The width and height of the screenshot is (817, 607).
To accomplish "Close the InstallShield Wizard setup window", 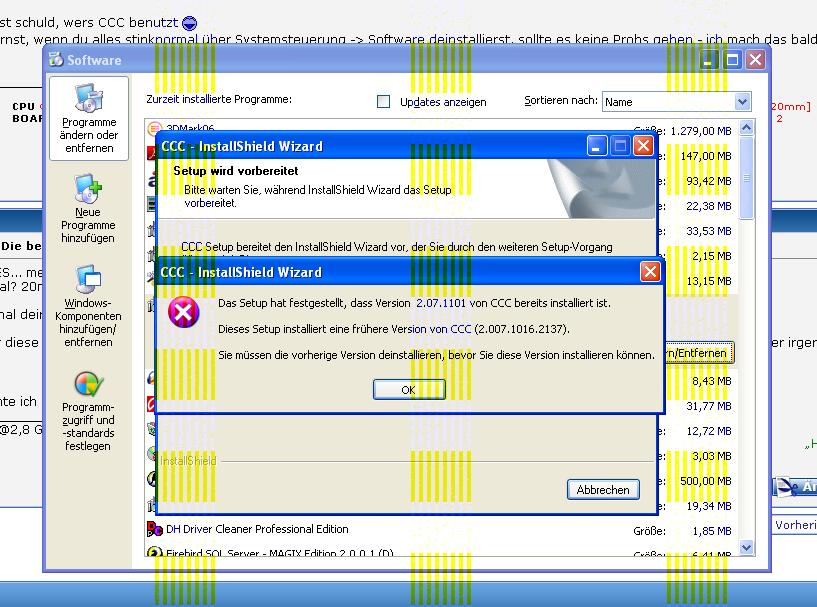I will [643, 146].
